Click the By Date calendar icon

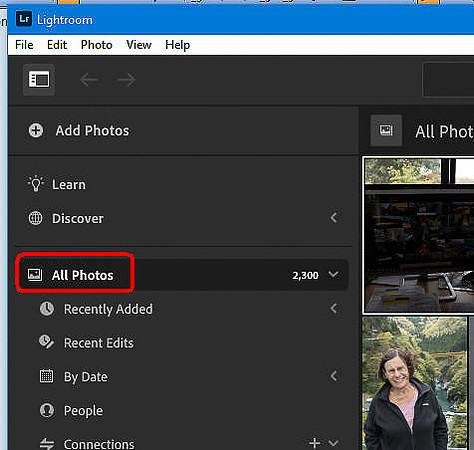46,376
